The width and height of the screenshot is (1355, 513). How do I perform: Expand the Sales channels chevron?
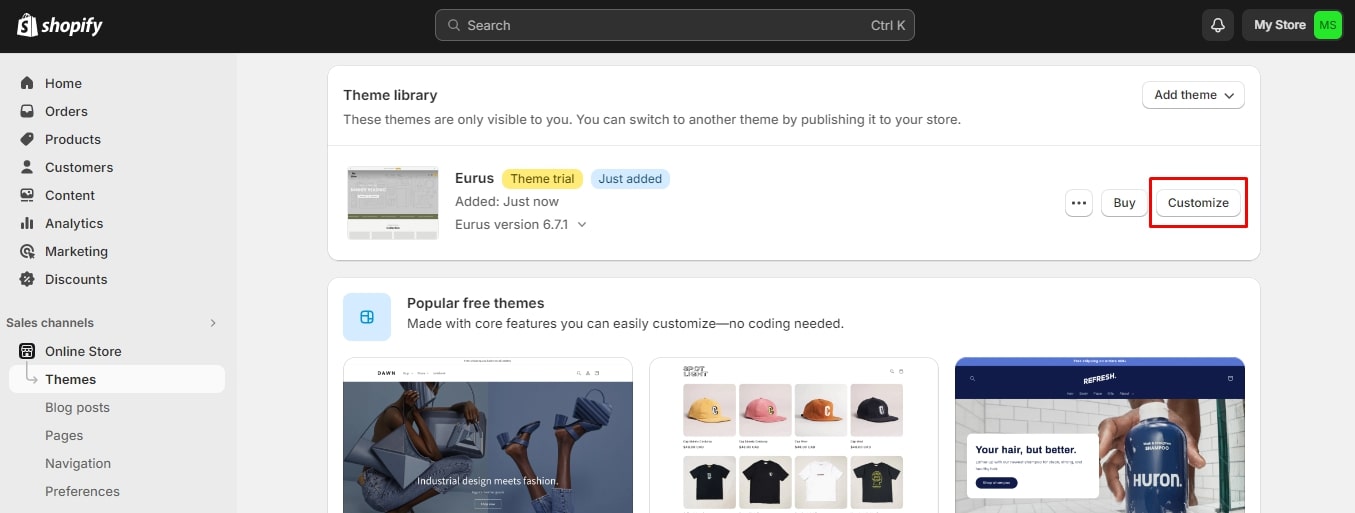point(212,323)
